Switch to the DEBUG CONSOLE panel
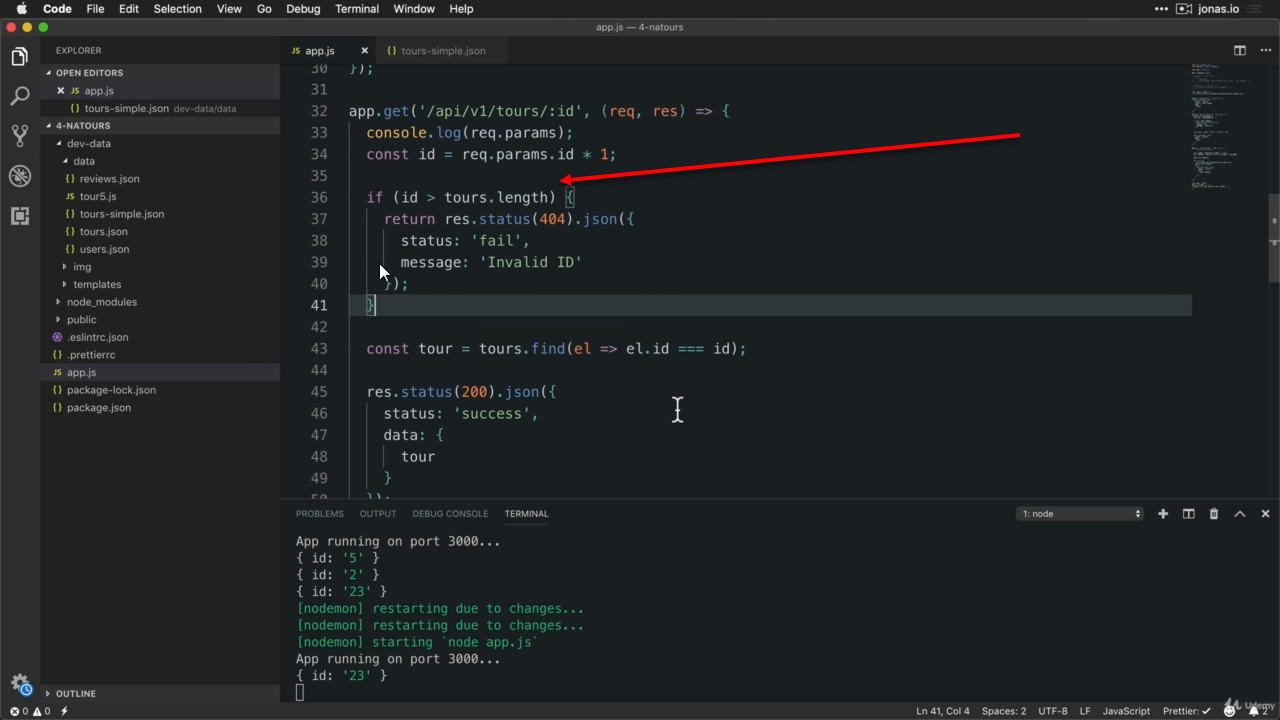Viewport: 1280px width, 720px height. [450, 513]
